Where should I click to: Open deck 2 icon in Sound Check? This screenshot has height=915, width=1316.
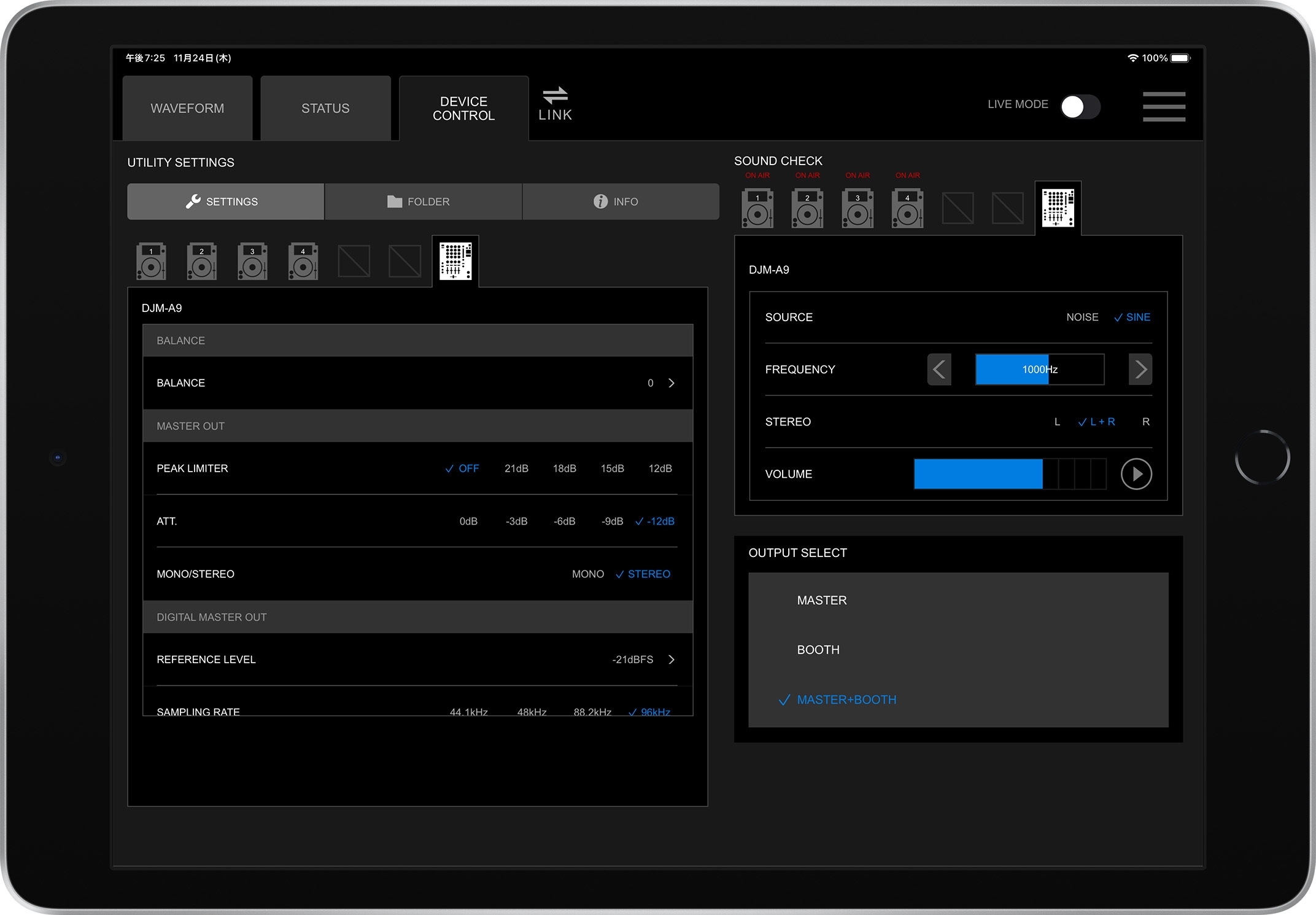click(x=807, y=208)
